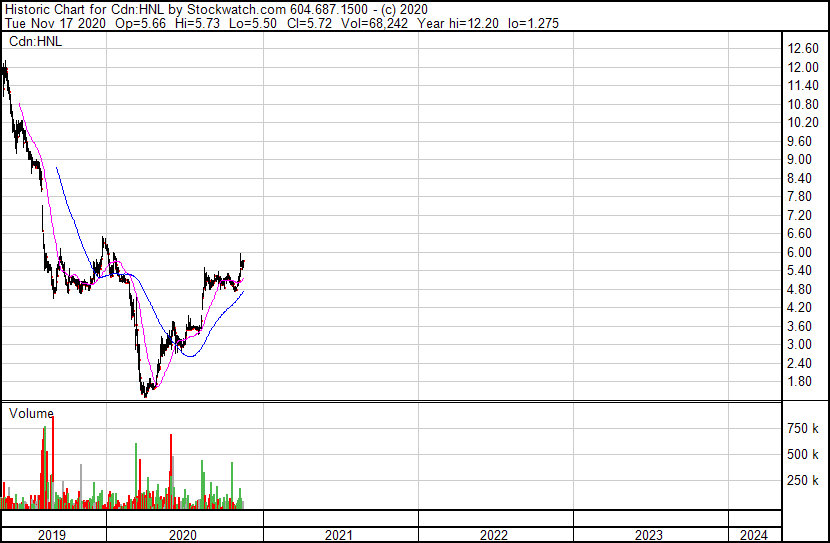Click the Cdn:HNL ticker label
830x543 pixels.
tap(35, 41)
